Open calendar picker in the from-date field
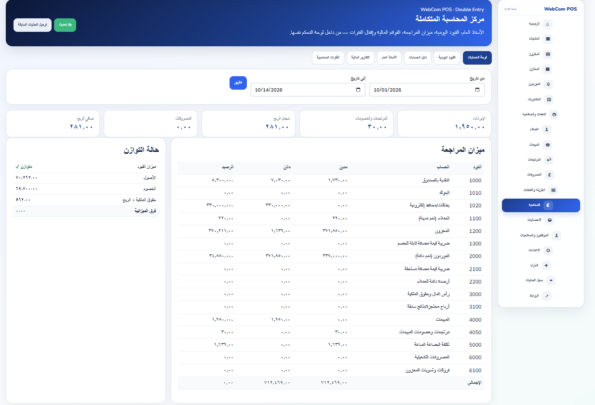 pos(477,90)
